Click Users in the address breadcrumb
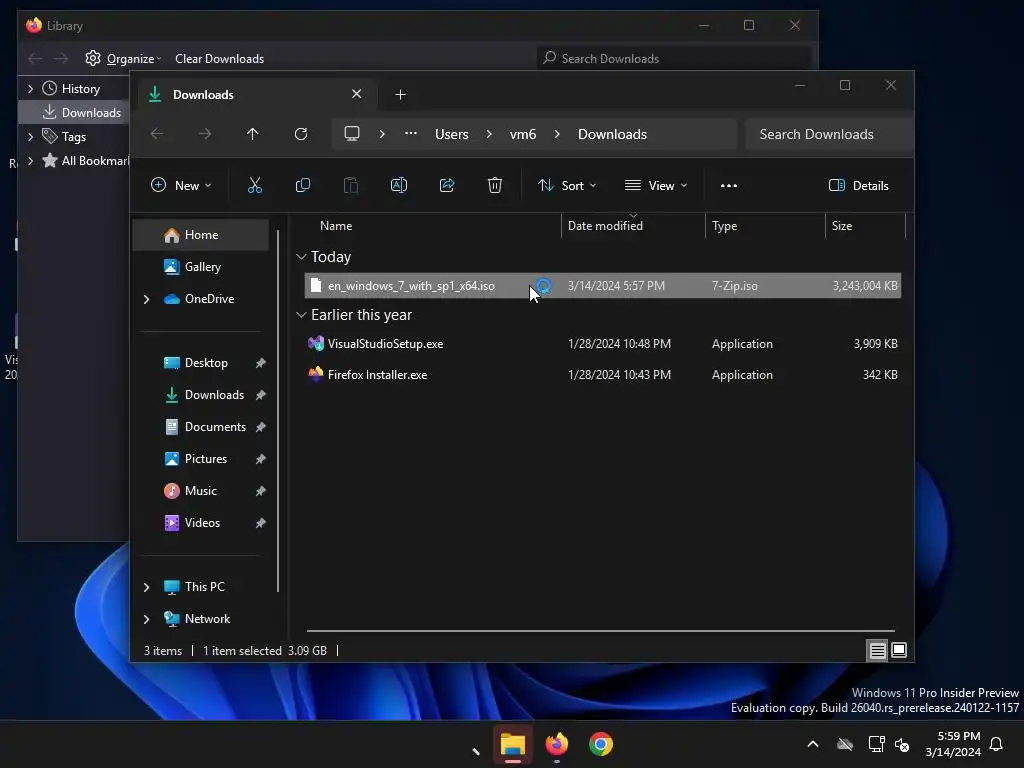The width and height of the screenshot is (1024, 768). tap(451, 134)
